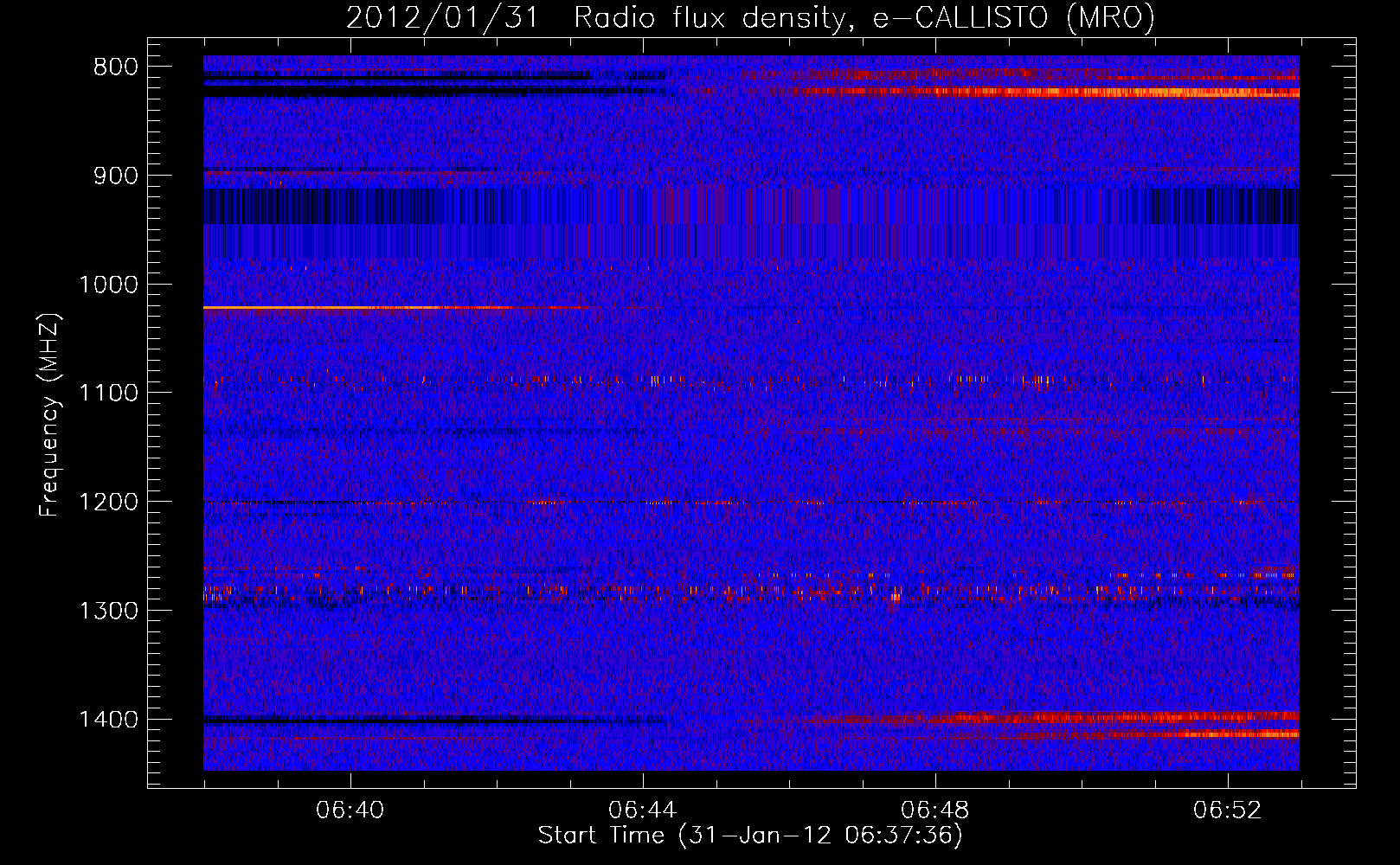Click the 'Frequency (MHZ)' axis label
The image size is (1400, 865).
(50, 415)
